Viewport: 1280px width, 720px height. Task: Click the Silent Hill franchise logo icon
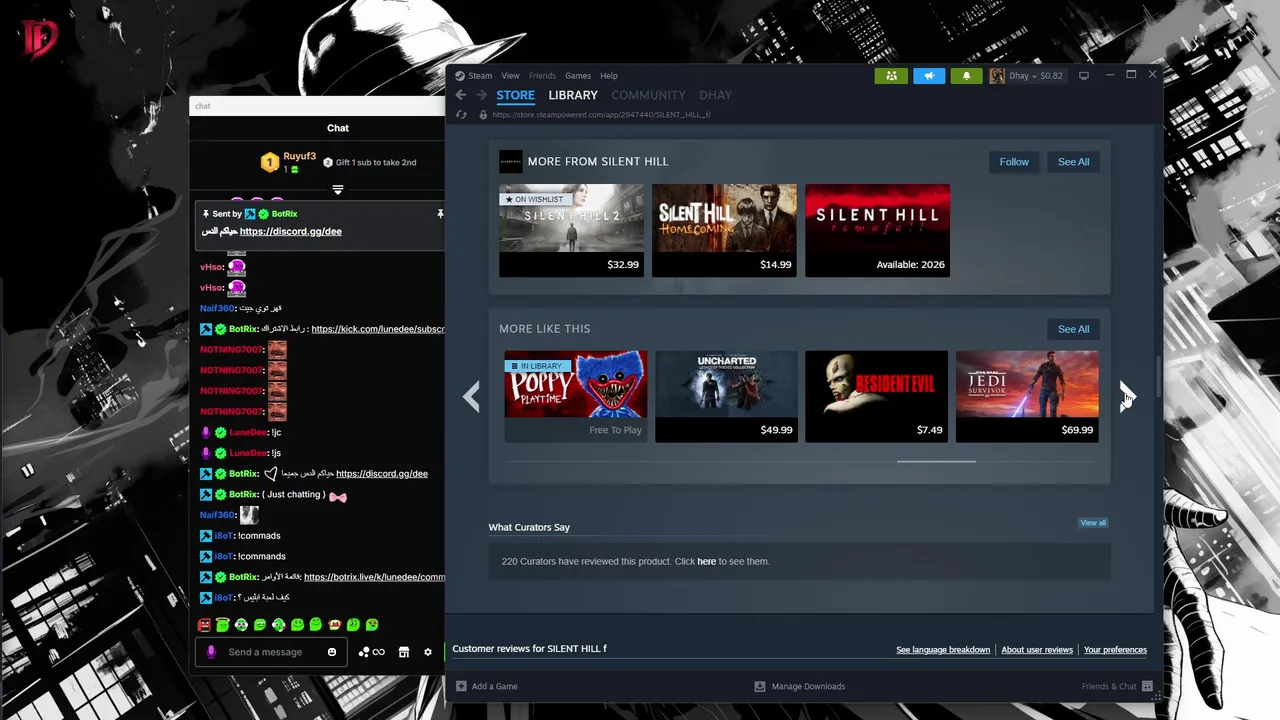[x=510, y=161]
